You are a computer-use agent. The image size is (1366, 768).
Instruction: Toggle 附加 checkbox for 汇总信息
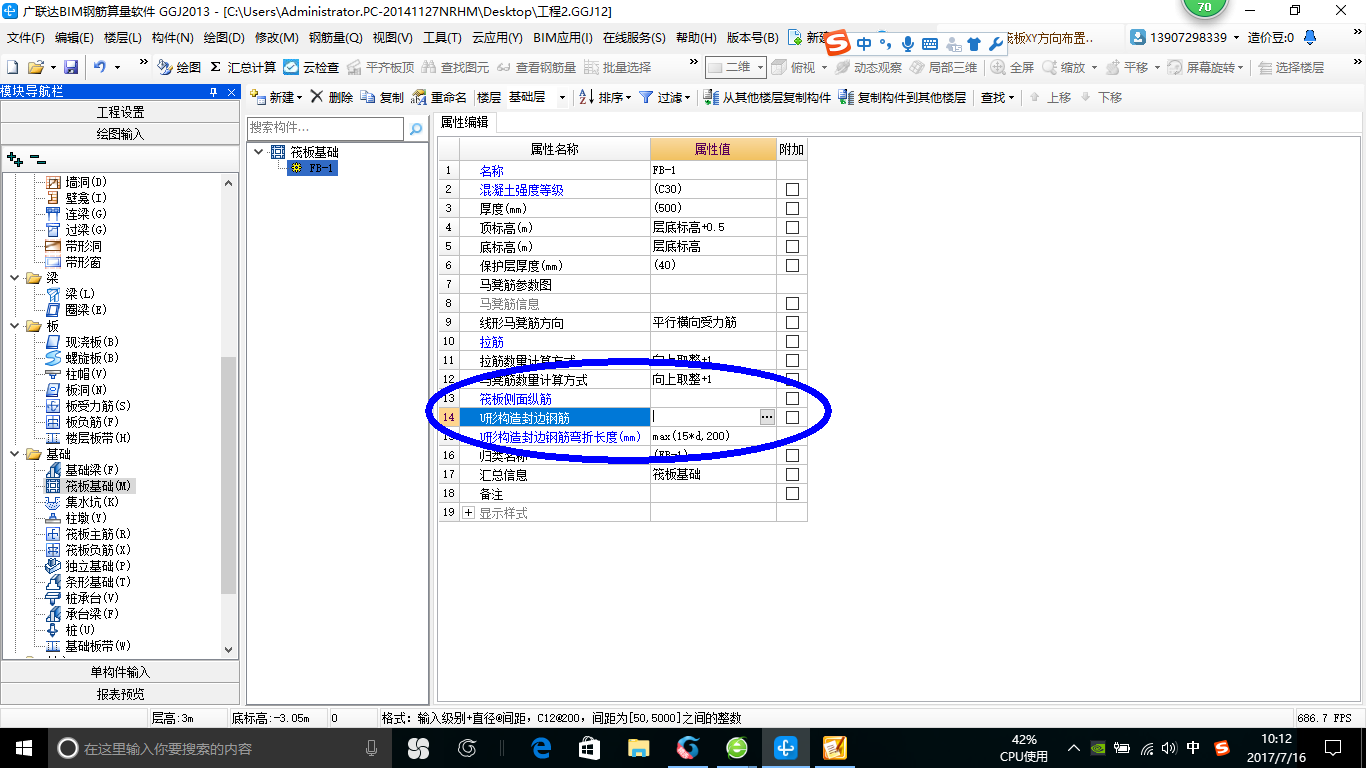(x=792, y=475)
